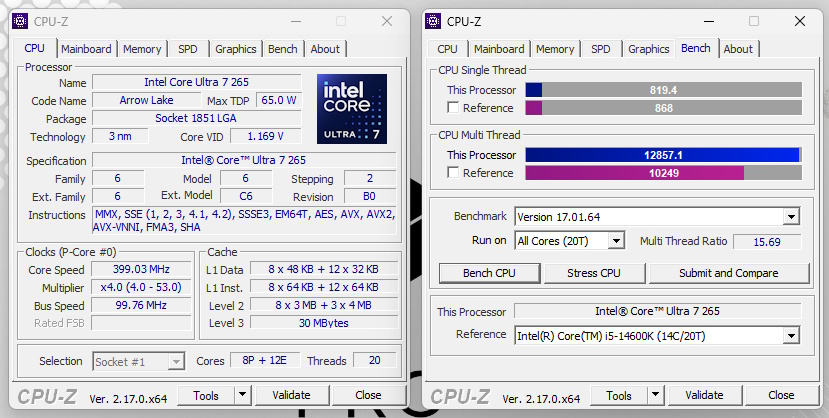
Task: Click Core Speed value 399.03 MHz
Action: (141, 269)
